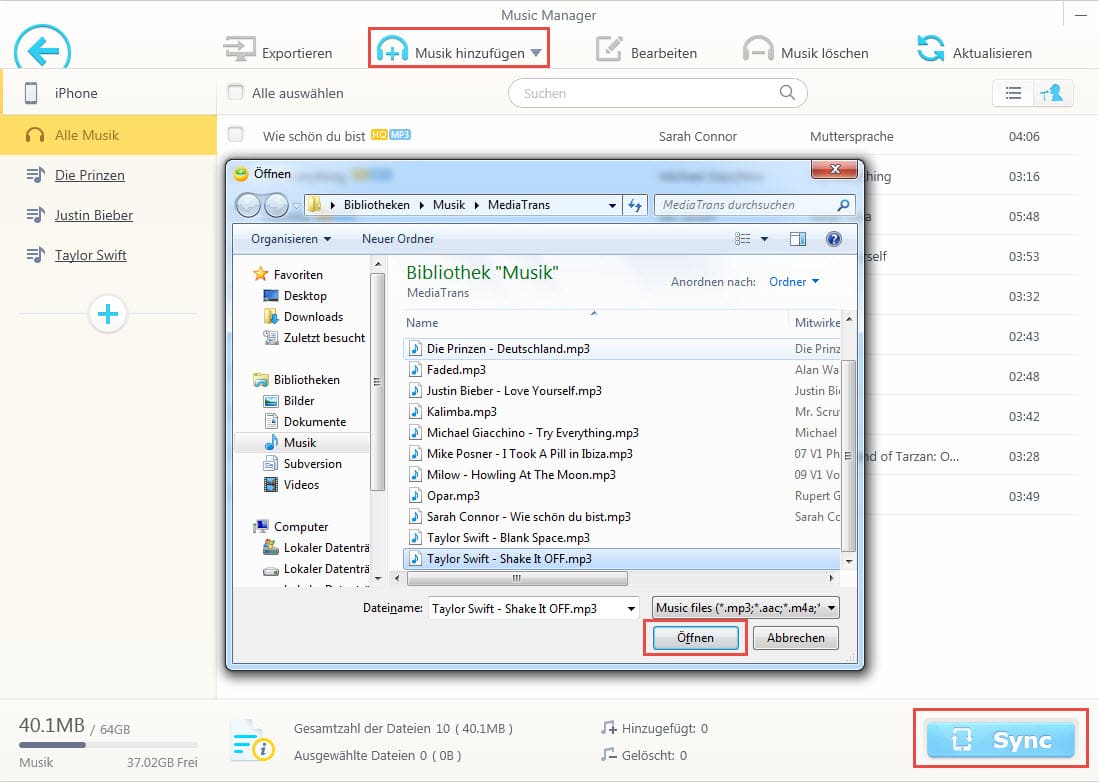Click the vertical scrollbar of file list
Screen dimensions: 1099x782
click(848, 455)
